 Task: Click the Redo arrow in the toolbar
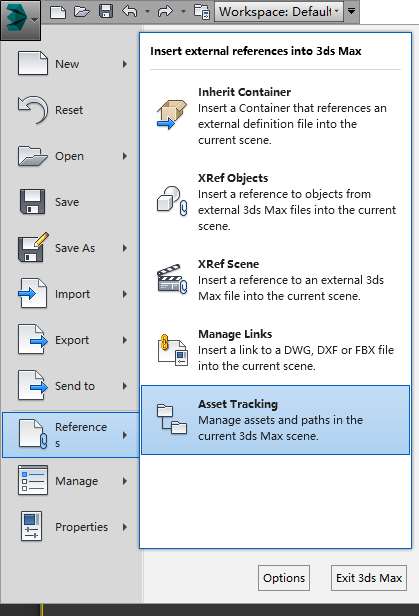click(x=165, y=11)
